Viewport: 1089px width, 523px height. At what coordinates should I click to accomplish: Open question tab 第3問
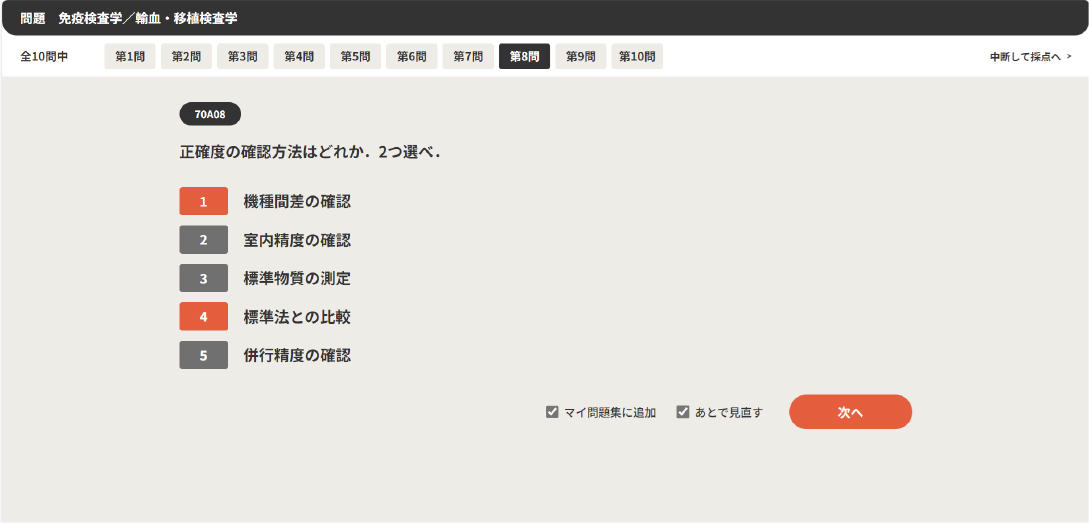[242, 57]
